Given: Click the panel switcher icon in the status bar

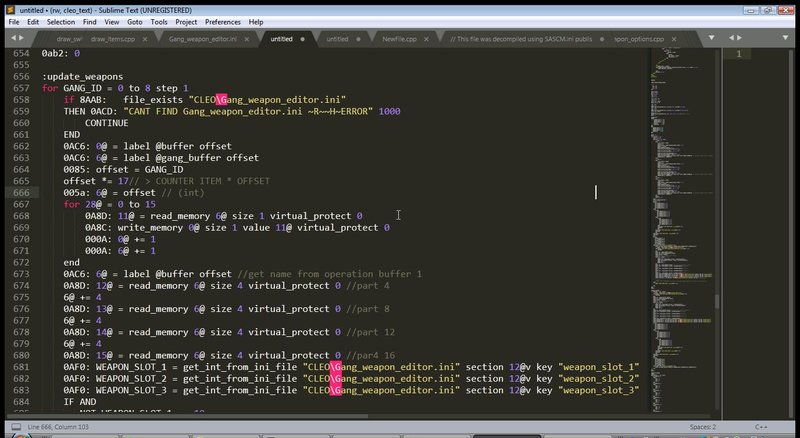Looking at the screenshot, I should coord(16,427).
